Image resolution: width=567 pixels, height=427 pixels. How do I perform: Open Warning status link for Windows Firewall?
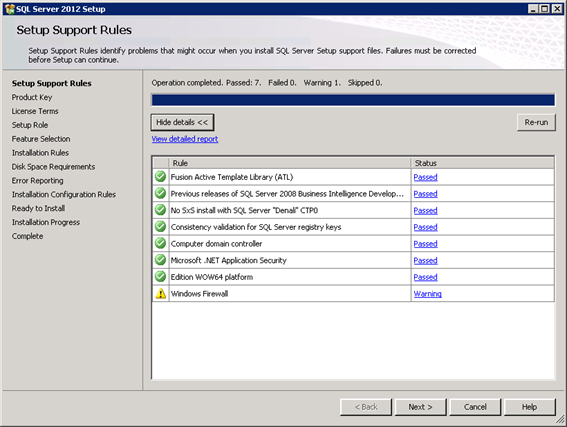427,294
